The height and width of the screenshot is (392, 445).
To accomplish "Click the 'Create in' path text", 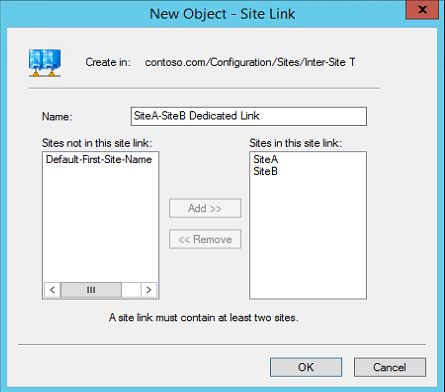I will click(x=250, y=62).
